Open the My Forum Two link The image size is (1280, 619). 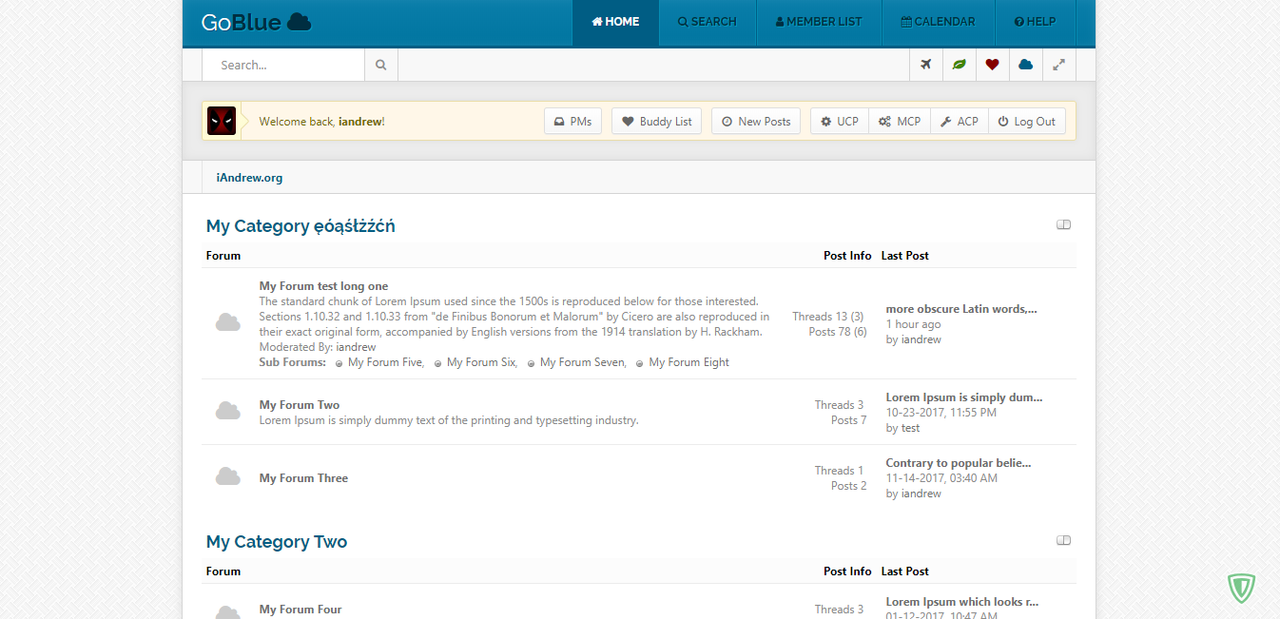299,405
